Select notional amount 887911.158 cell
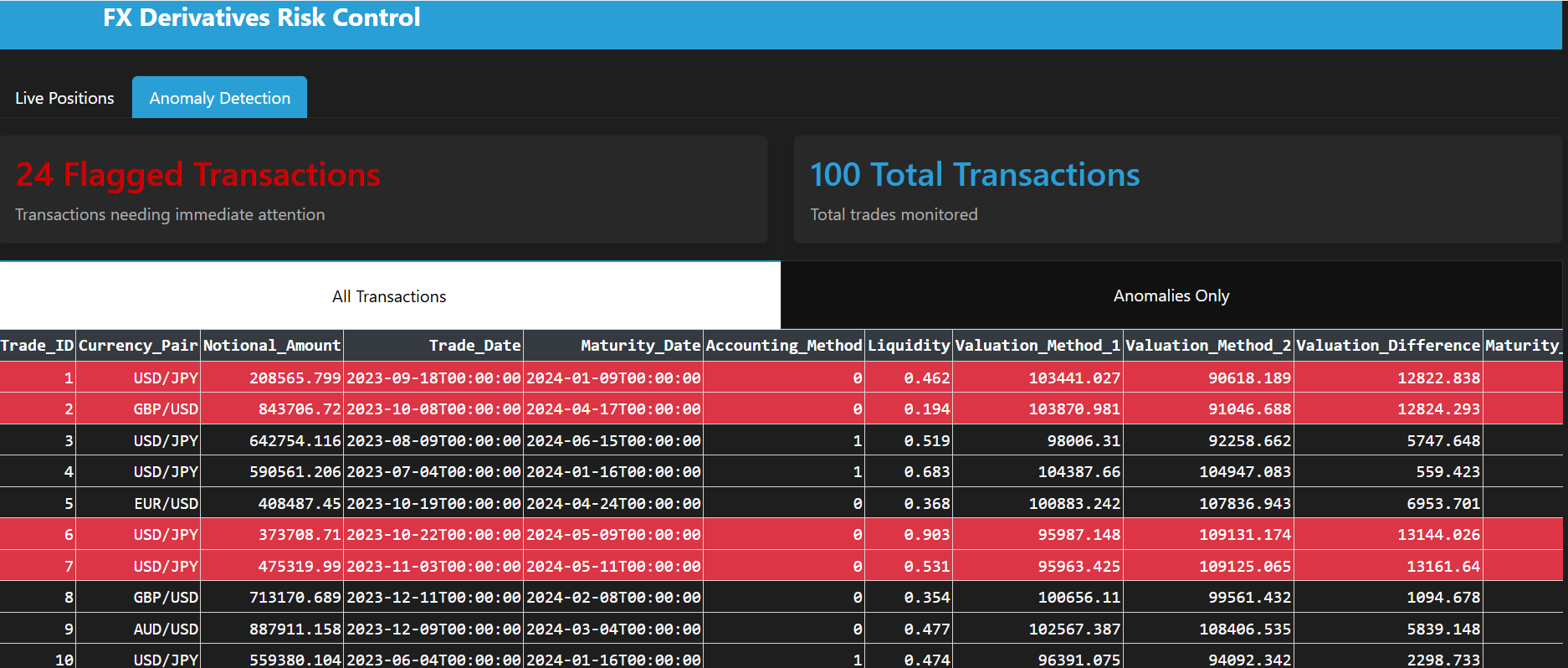This screenshot has height=668, width=1568. (272, 629)
